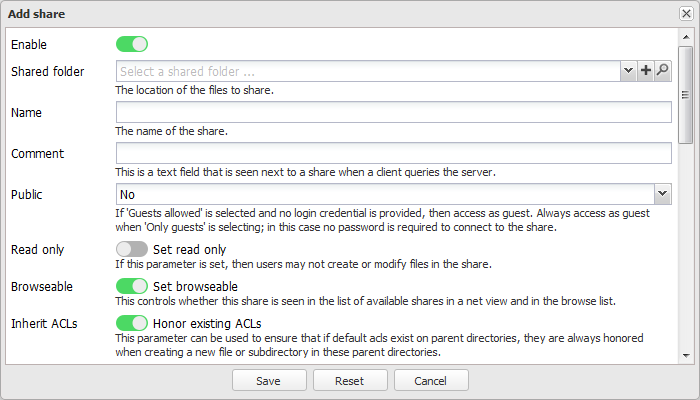Click into the Comment text field
The image size is (700, 400).
tap(393, 153)
